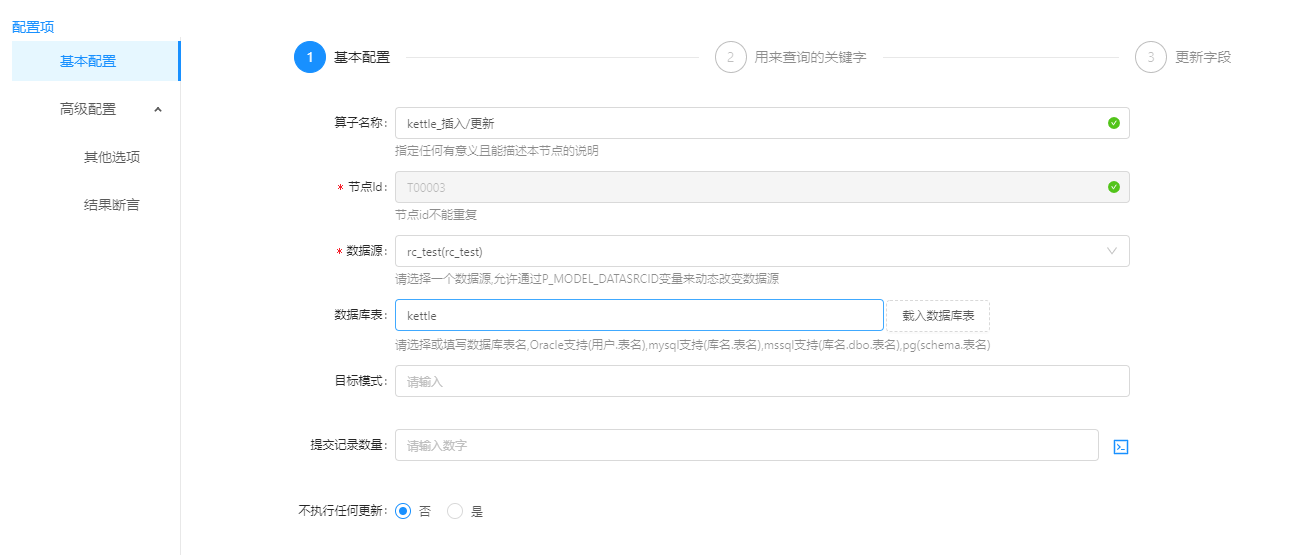Open 结果断言 in the sidebar

[x=111, y=205]
